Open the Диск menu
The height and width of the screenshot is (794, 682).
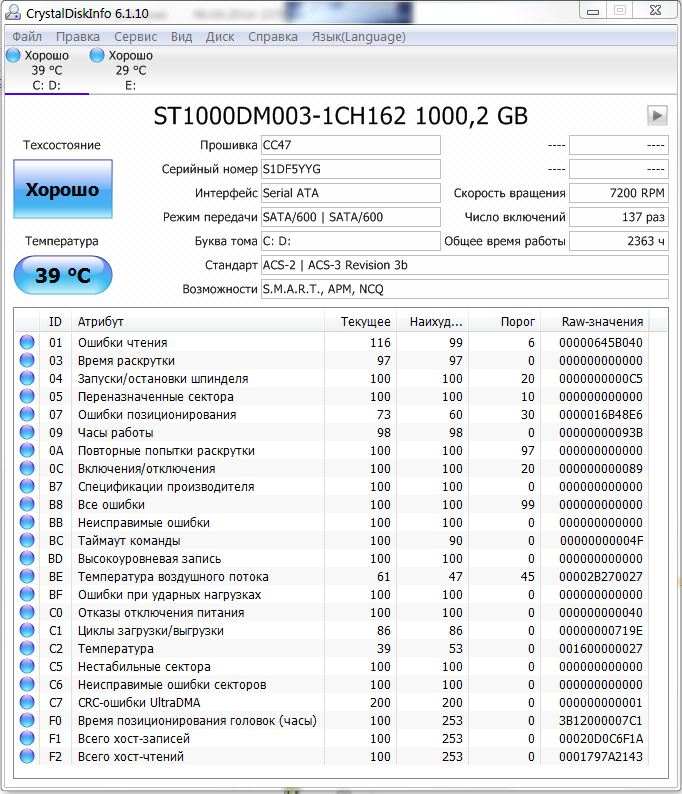click(x=220, y=37)
